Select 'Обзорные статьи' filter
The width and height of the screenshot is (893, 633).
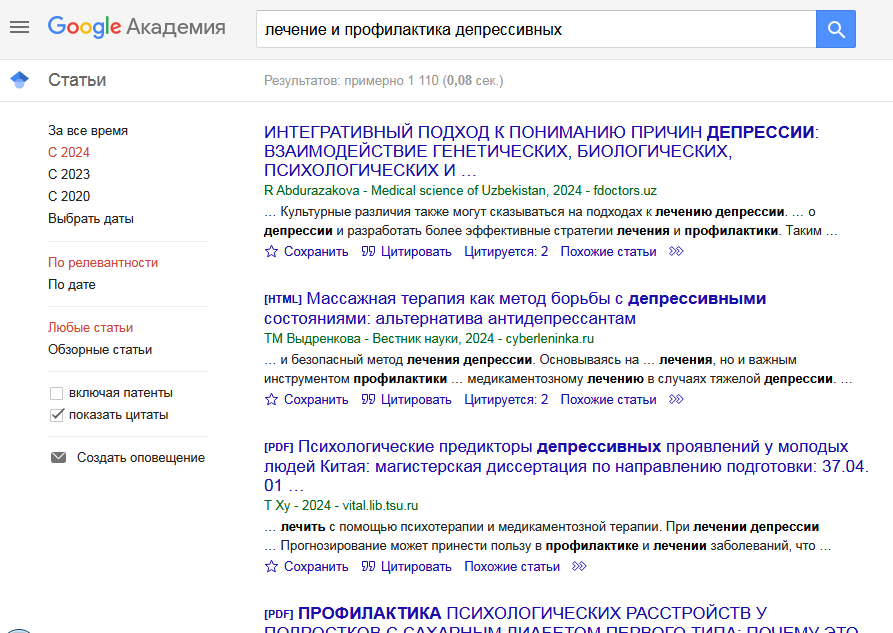[100, 350]
